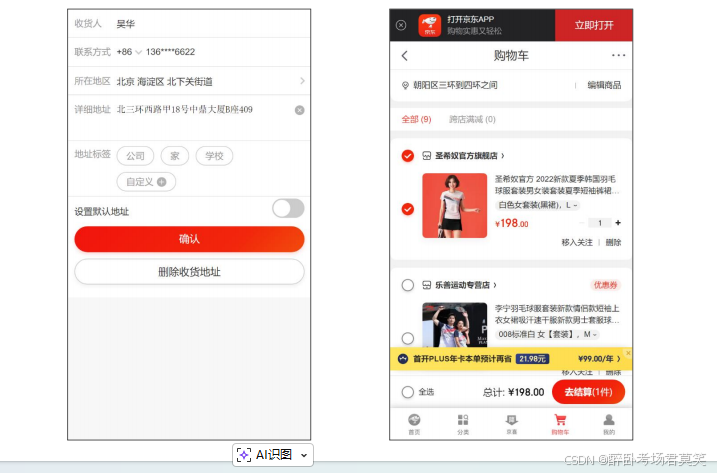The height and width of the screenshot is (473, 717).
Task: Click the 优惠券 coupon tag
Action: click(x=605, y=285)
